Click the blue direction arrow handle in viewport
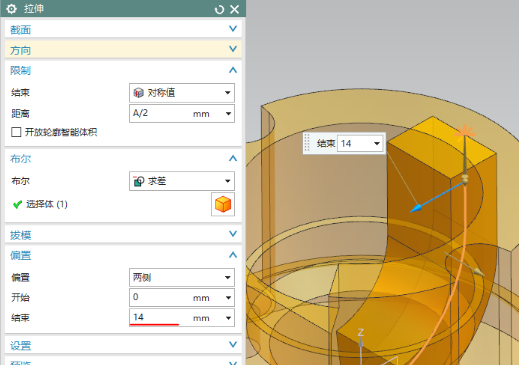The height and width of the screenshot is (365, 520). click(x=416, y=209)
